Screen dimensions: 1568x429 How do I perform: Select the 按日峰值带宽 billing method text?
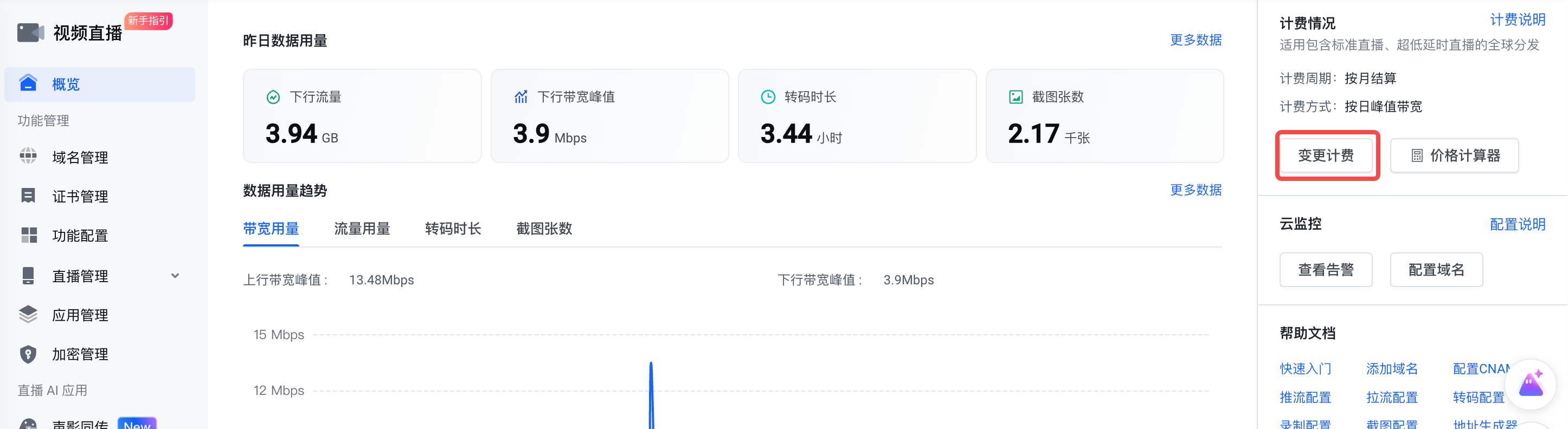coord(1383,107)
